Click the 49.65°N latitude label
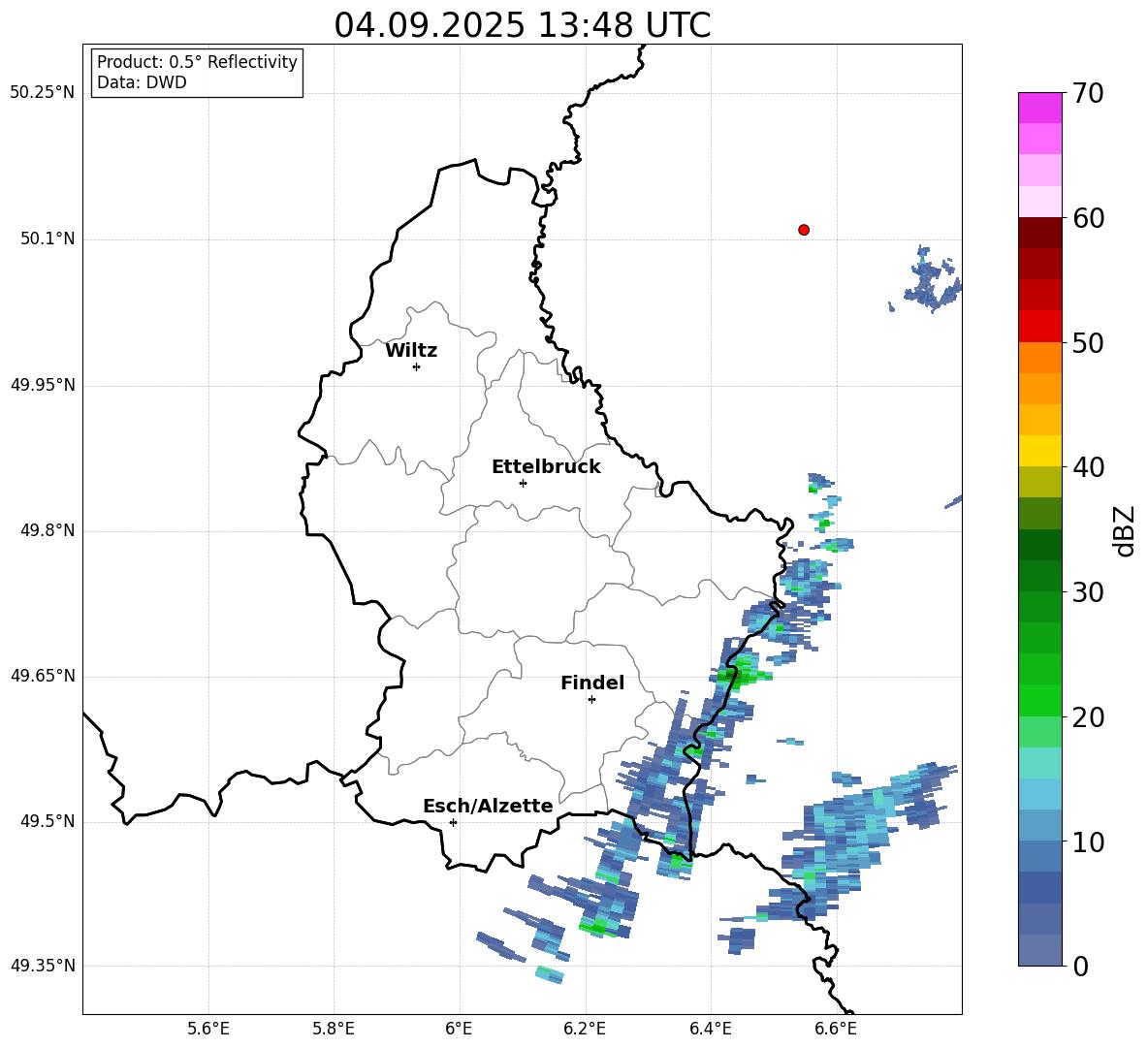The image size is (1148, 1048). 43,676
